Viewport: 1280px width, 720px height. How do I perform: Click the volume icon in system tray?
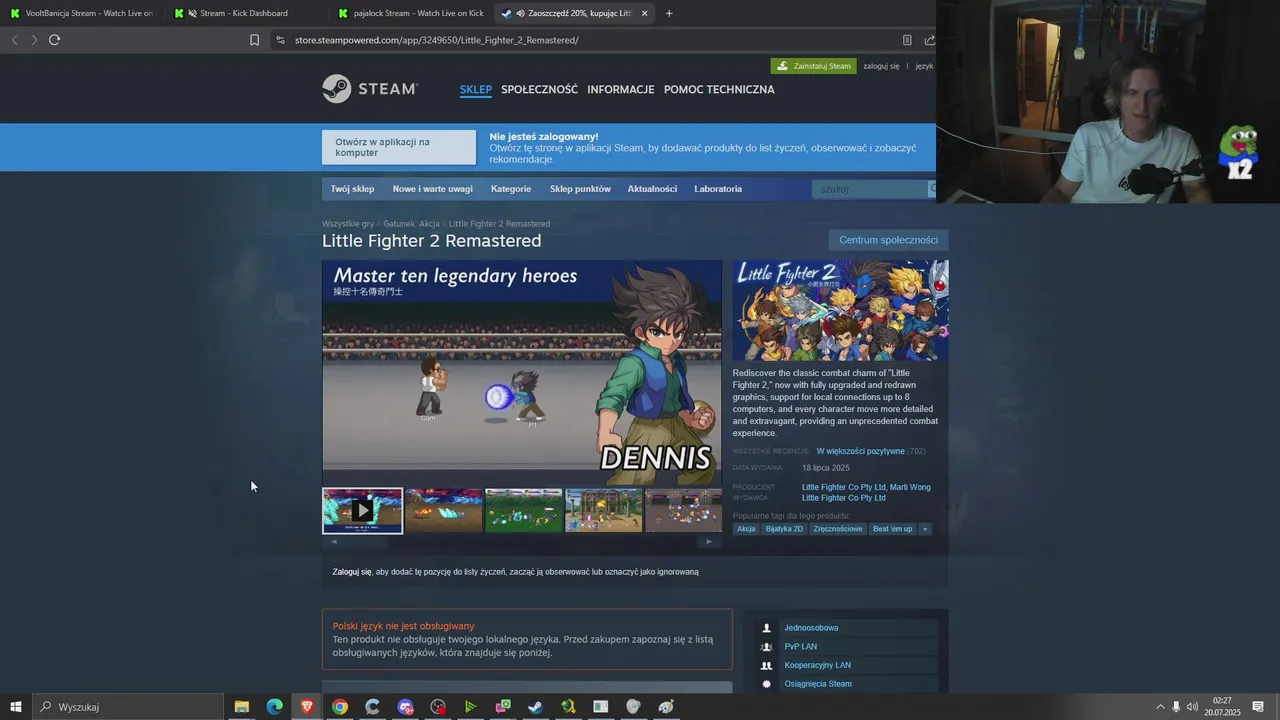pyautogui.click(x=1192, y=707)
